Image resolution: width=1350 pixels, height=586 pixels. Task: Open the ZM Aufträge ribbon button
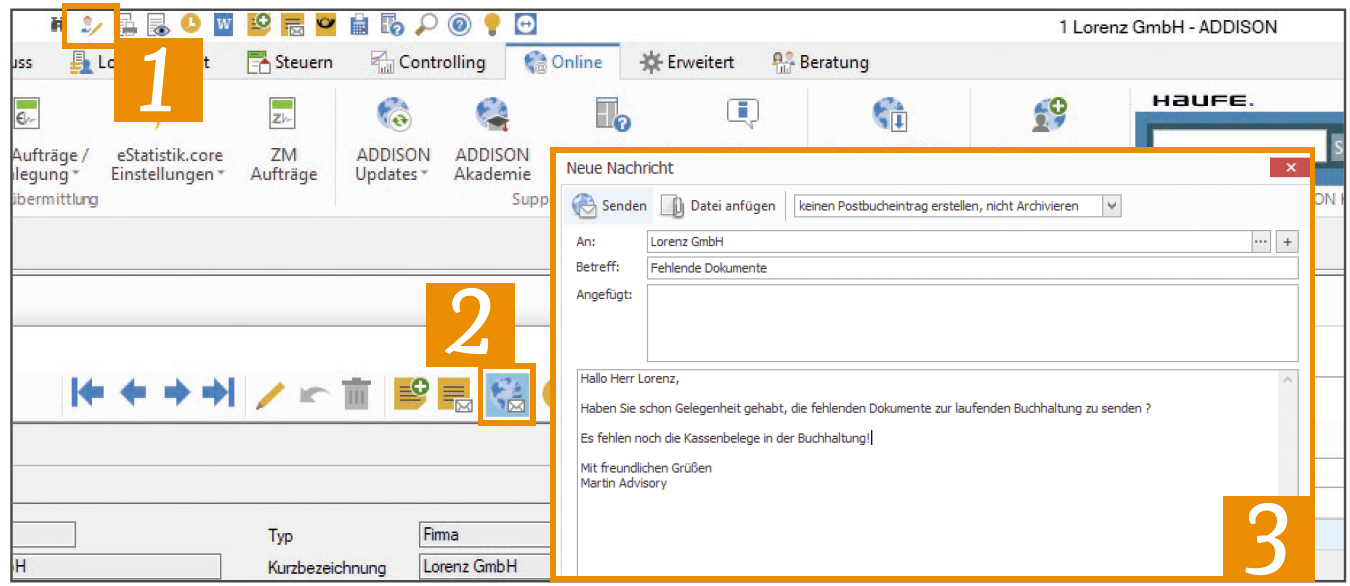click(284, 138)
